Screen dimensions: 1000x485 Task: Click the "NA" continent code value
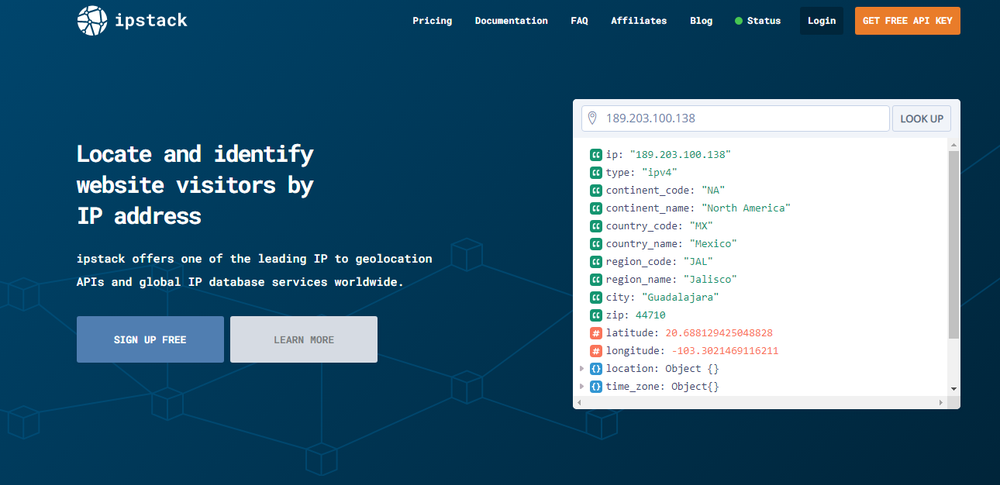click(713, 190)
